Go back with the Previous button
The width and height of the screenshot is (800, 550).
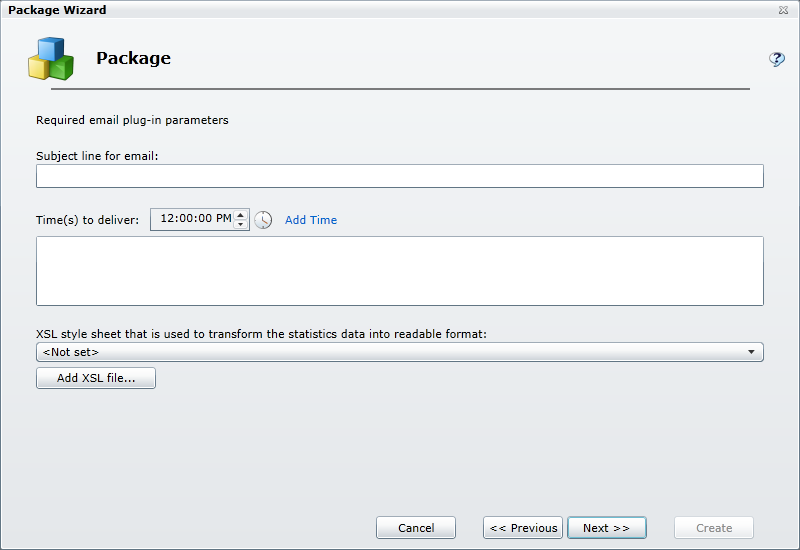point(523,528)
